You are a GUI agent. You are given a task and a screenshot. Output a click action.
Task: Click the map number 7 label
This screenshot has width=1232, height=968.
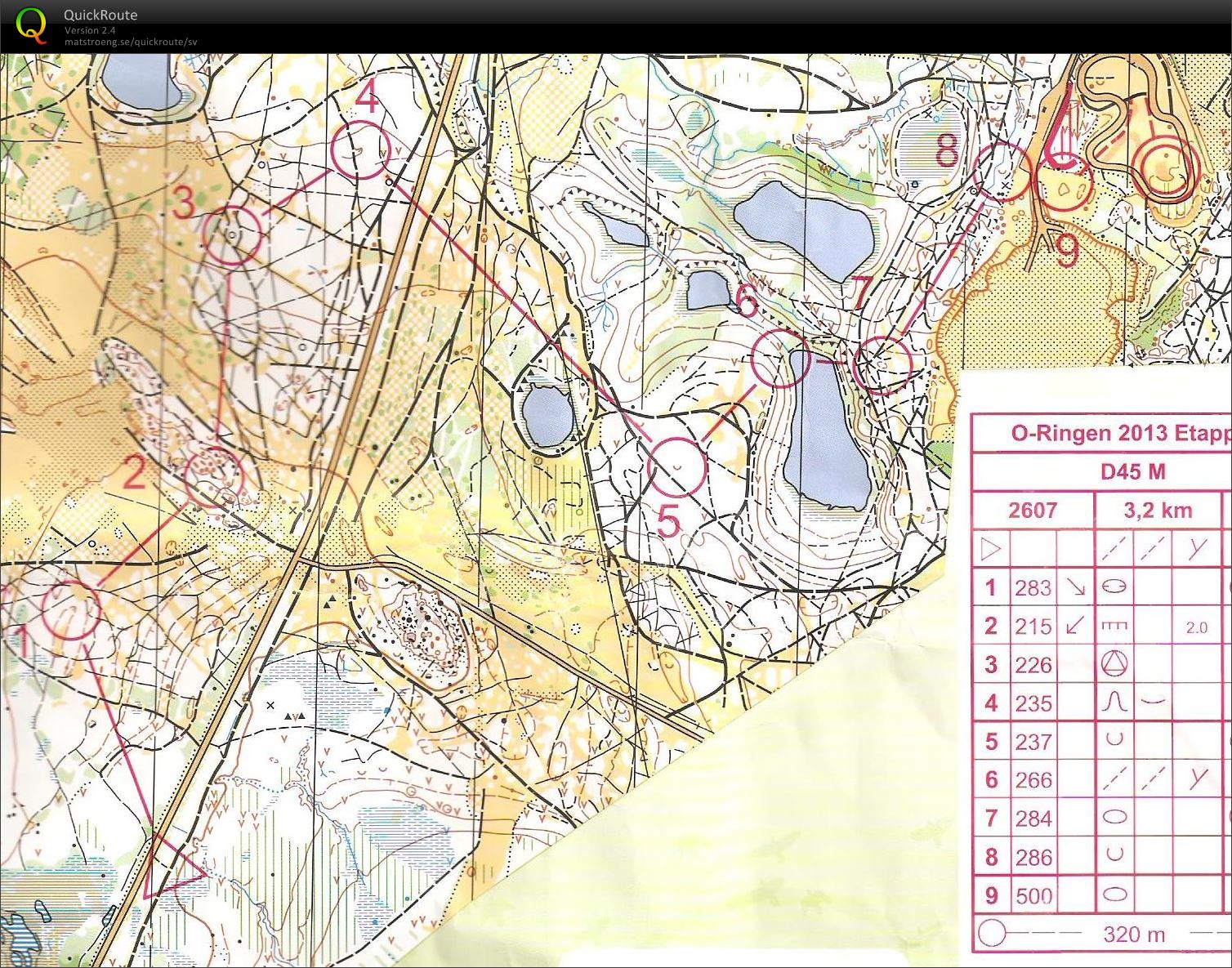point(864,292)
